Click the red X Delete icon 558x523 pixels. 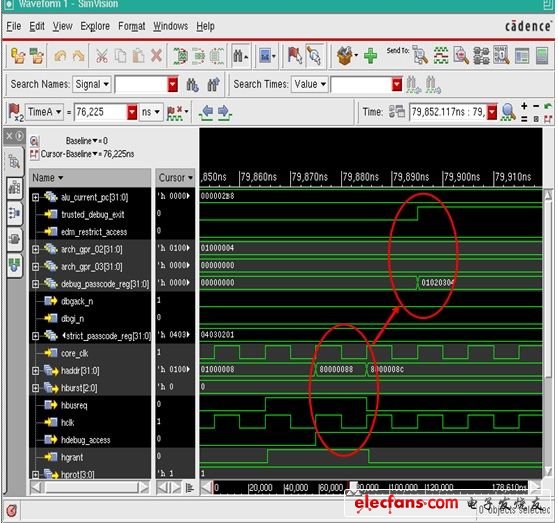(x=156, y=56)
